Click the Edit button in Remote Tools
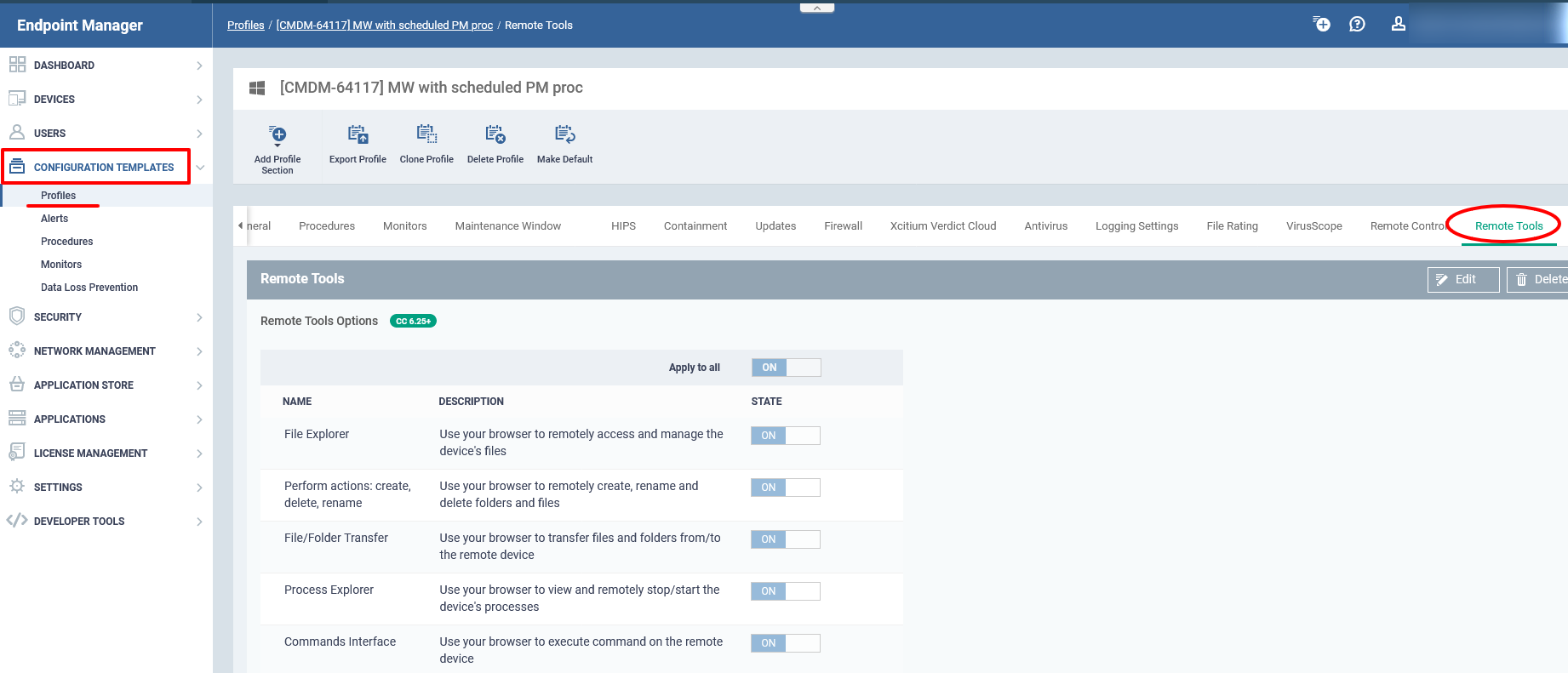Screen dimensions: 1568x673 1463,279
